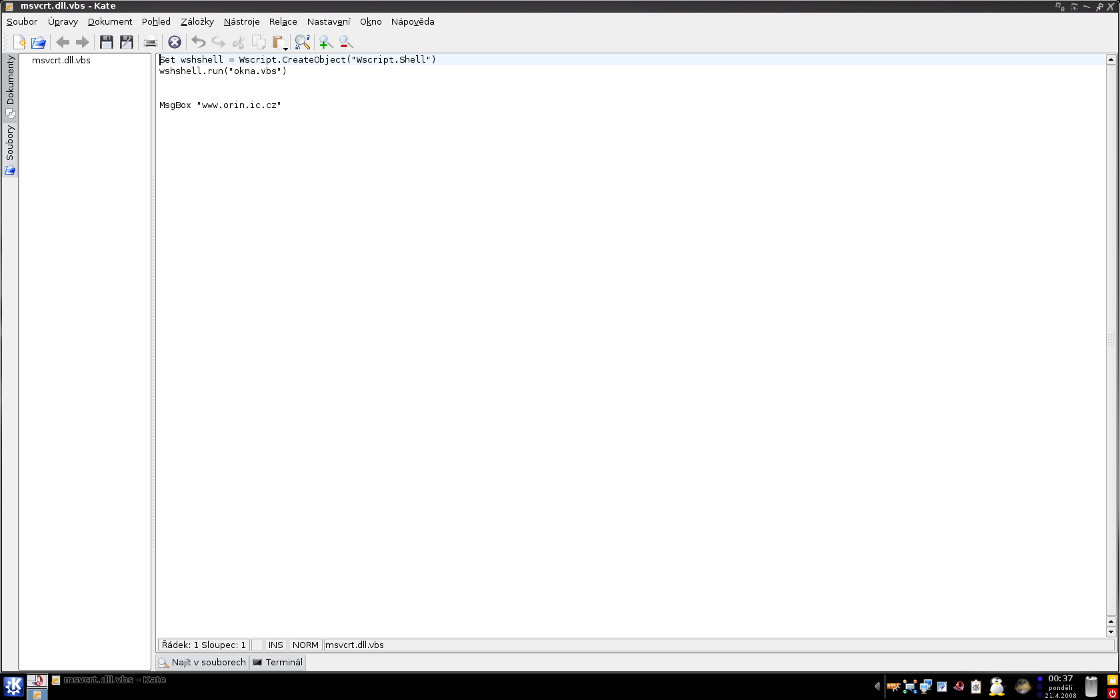Image resolution: width=1120 pixels, height=700 pixels.
Task: Click the Close document X icon
Action: 174,42
